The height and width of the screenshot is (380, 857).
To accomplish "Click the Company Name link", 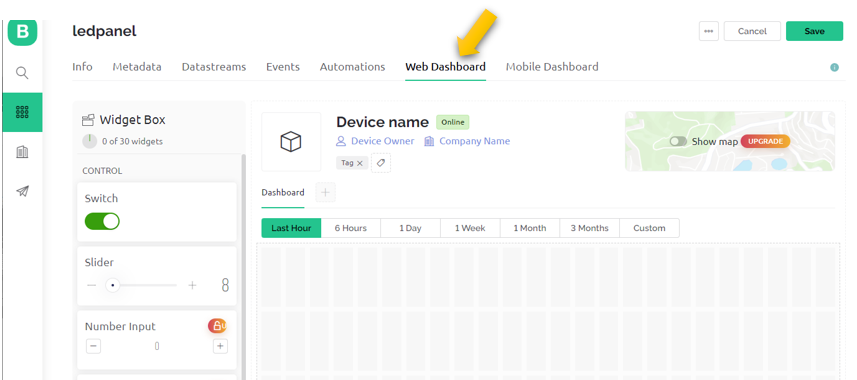I will [474, 141].
